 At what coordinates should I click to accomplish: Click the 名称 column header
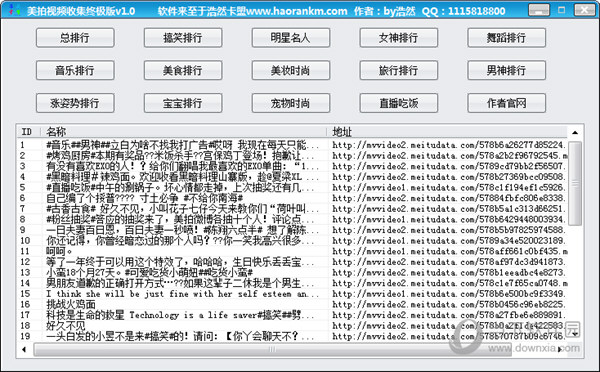pyautogui.click(x=184, y=132)
